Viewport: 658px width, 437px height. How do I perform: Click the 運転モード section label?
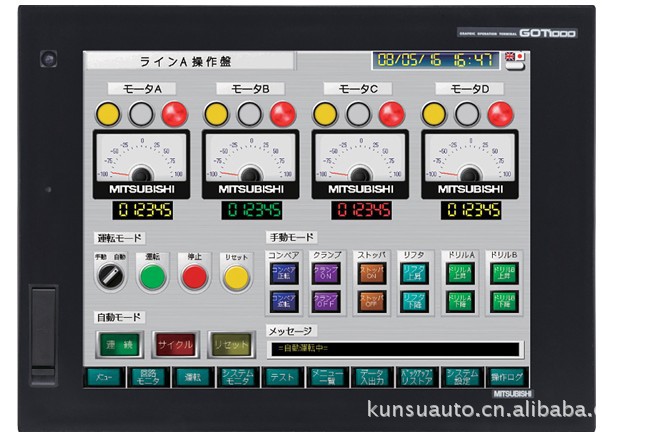(x=120, y=238)
